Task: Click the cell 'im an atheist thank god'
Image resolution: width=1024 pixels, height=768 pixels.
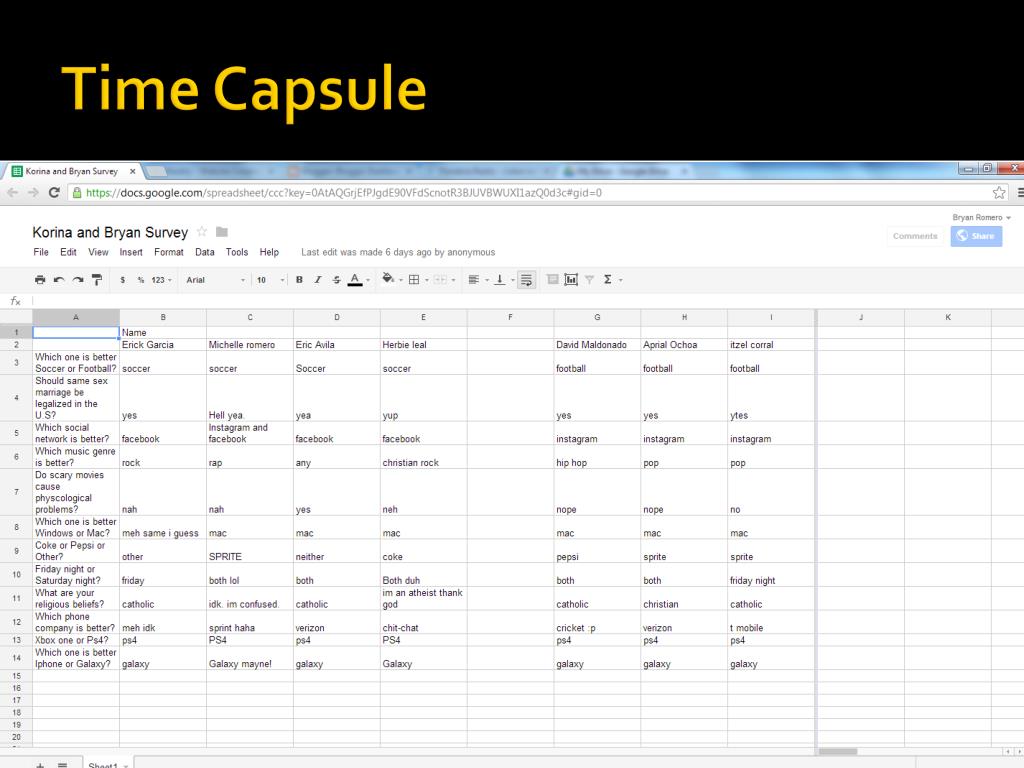Action: 423,598
